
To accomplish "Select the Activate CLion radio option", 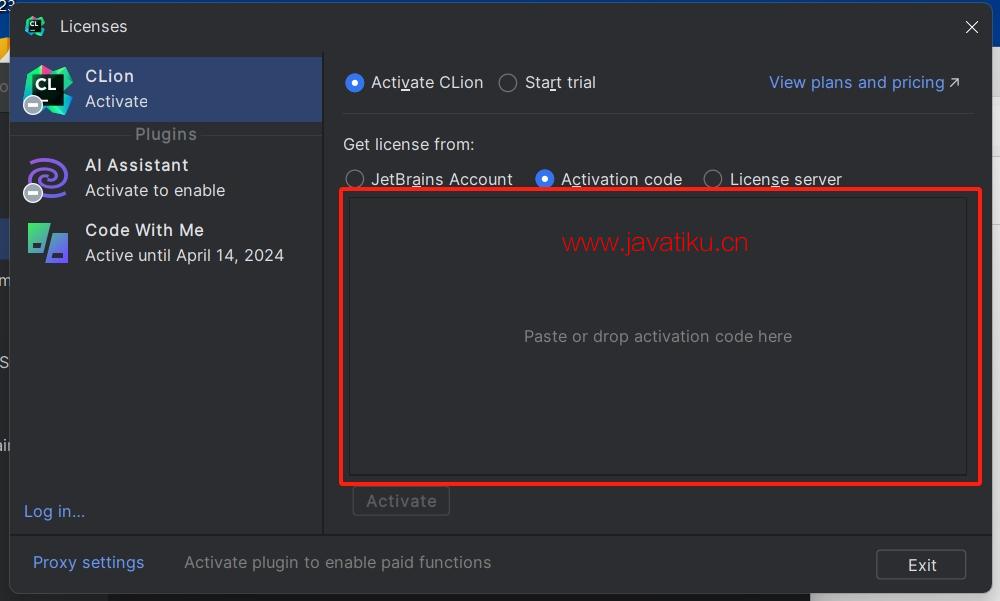I will 355,83.
